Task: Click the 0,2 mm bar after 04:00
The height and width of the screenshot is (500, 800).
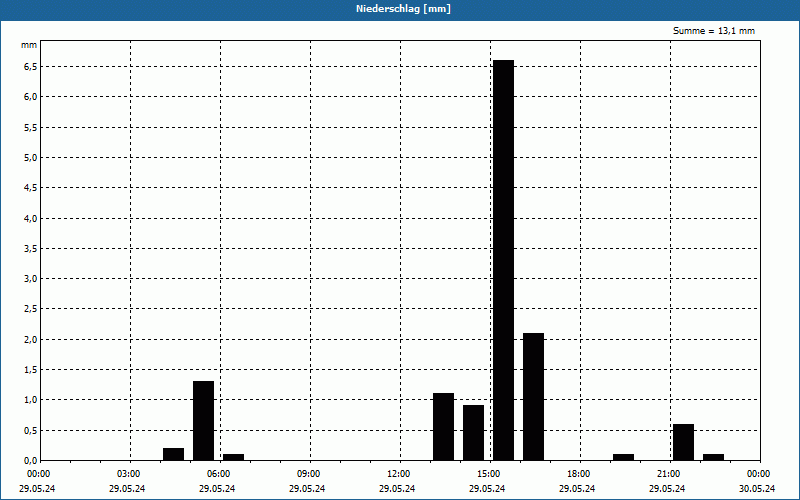Action: point(173,454)
